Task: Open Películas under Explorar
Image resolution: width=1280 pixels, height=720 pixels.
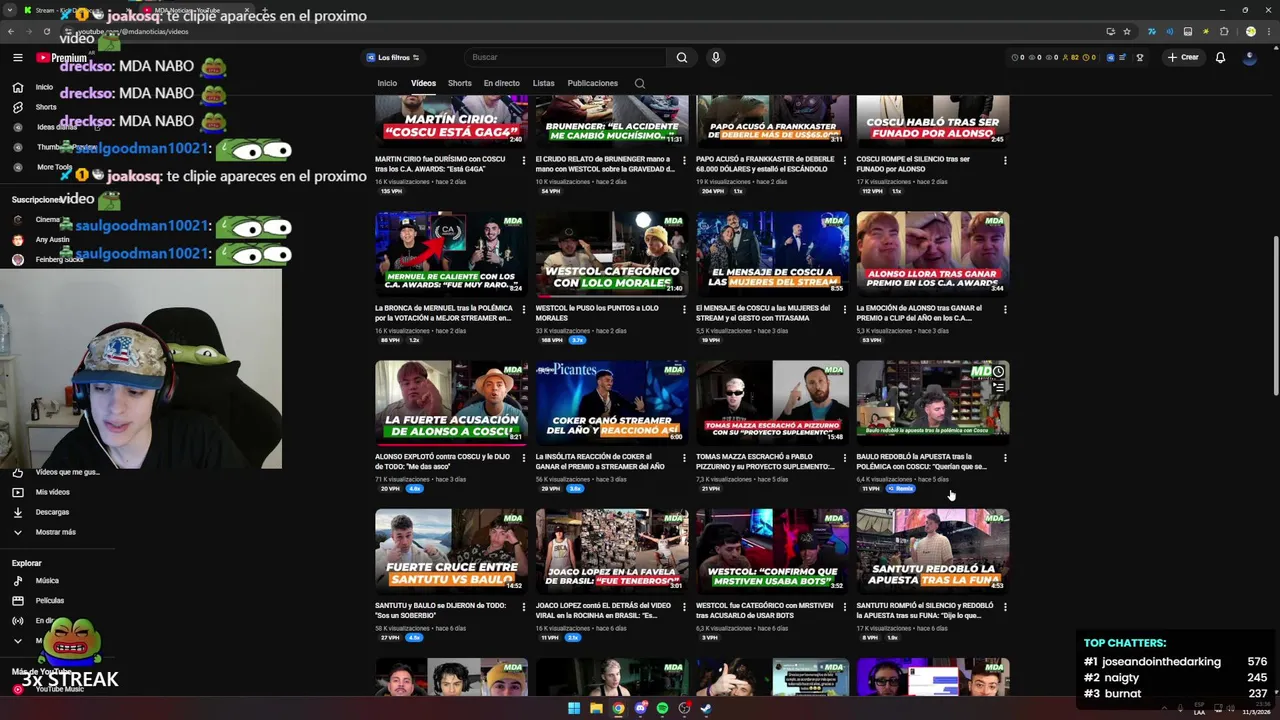Action: [40, 601]
